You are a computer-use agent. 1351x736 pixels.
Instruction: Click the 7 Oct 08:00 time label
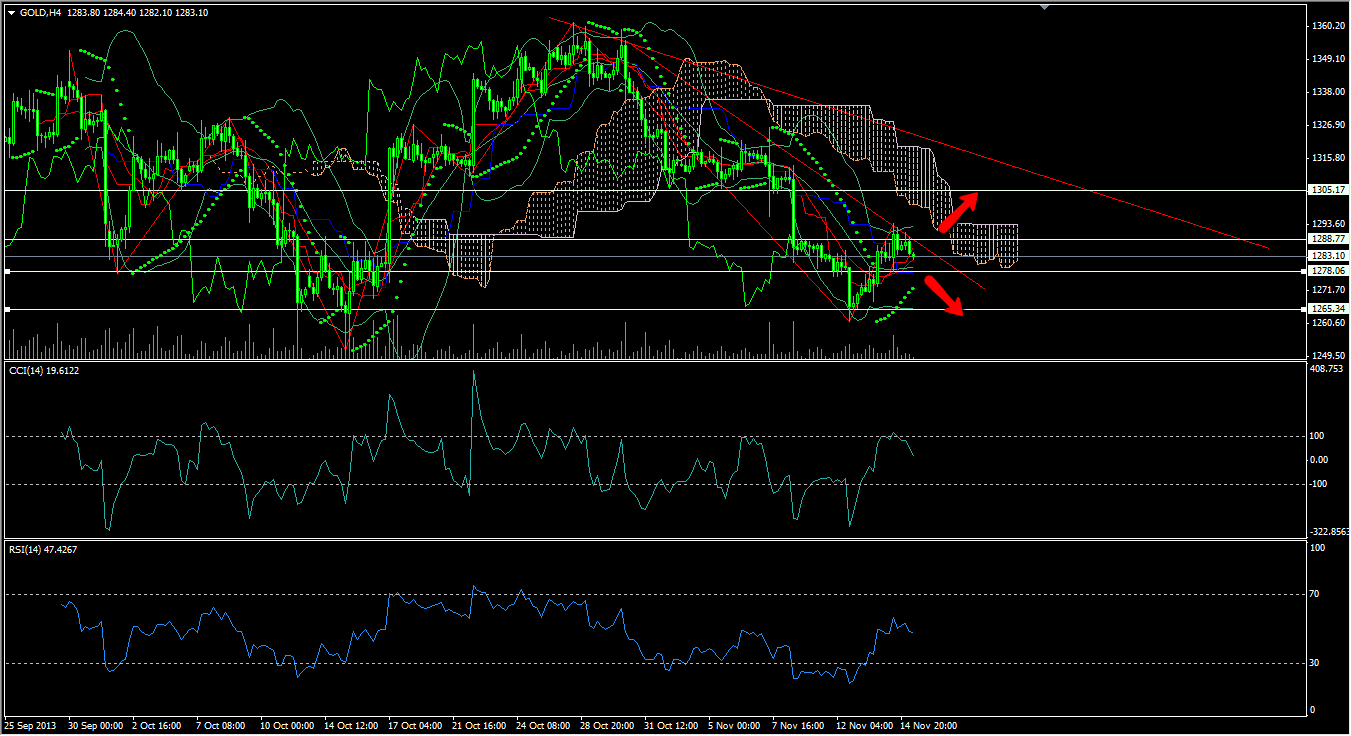[x=223, y=727]
